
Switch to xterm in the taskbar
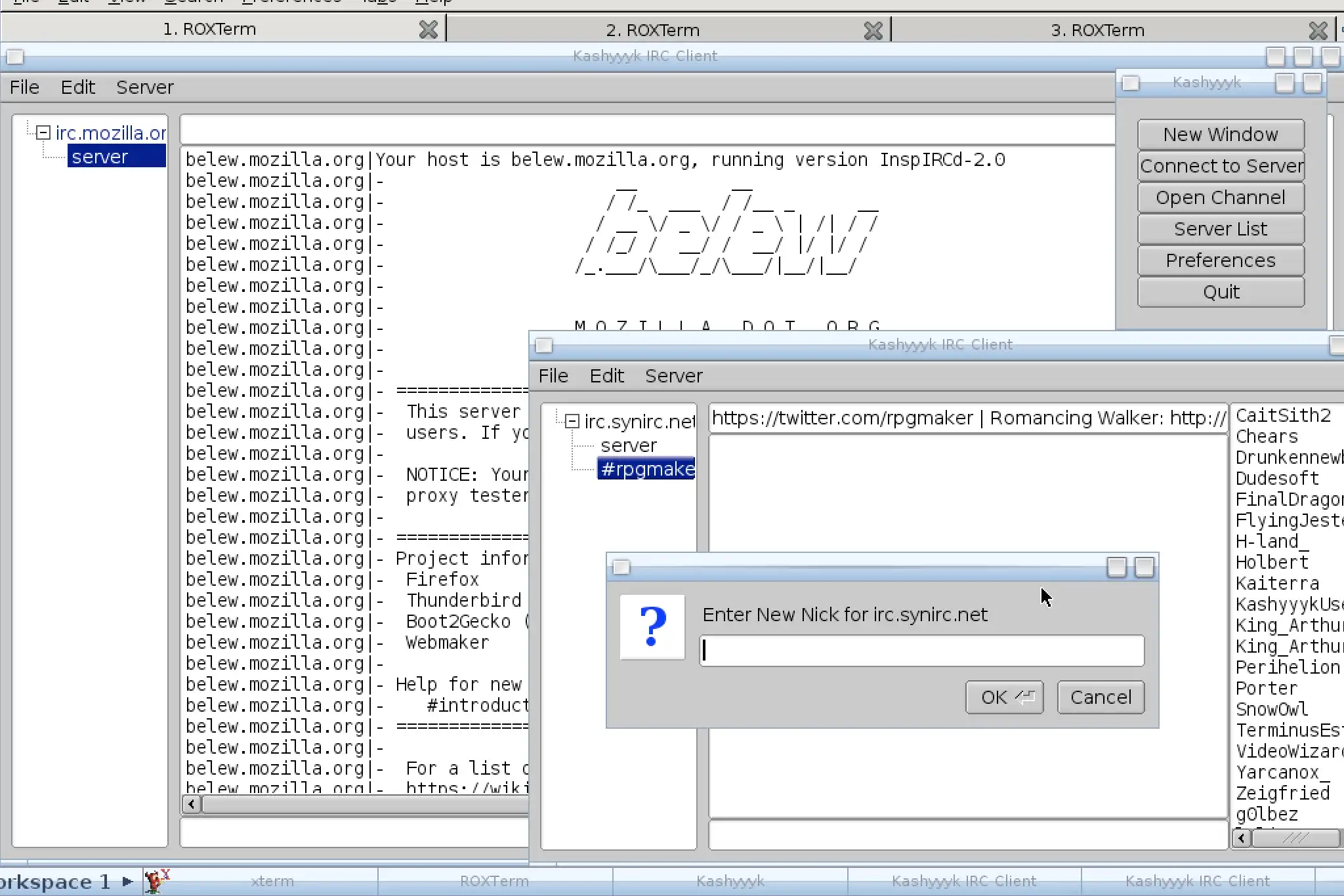272,881
